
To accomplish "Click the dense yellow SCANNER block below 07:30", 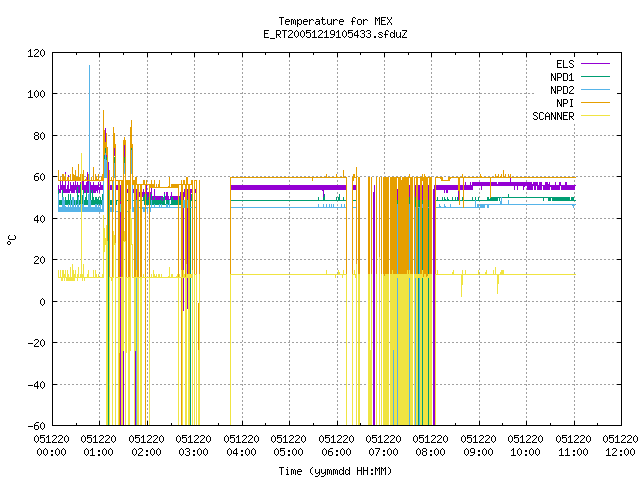I will coord(402,349).
